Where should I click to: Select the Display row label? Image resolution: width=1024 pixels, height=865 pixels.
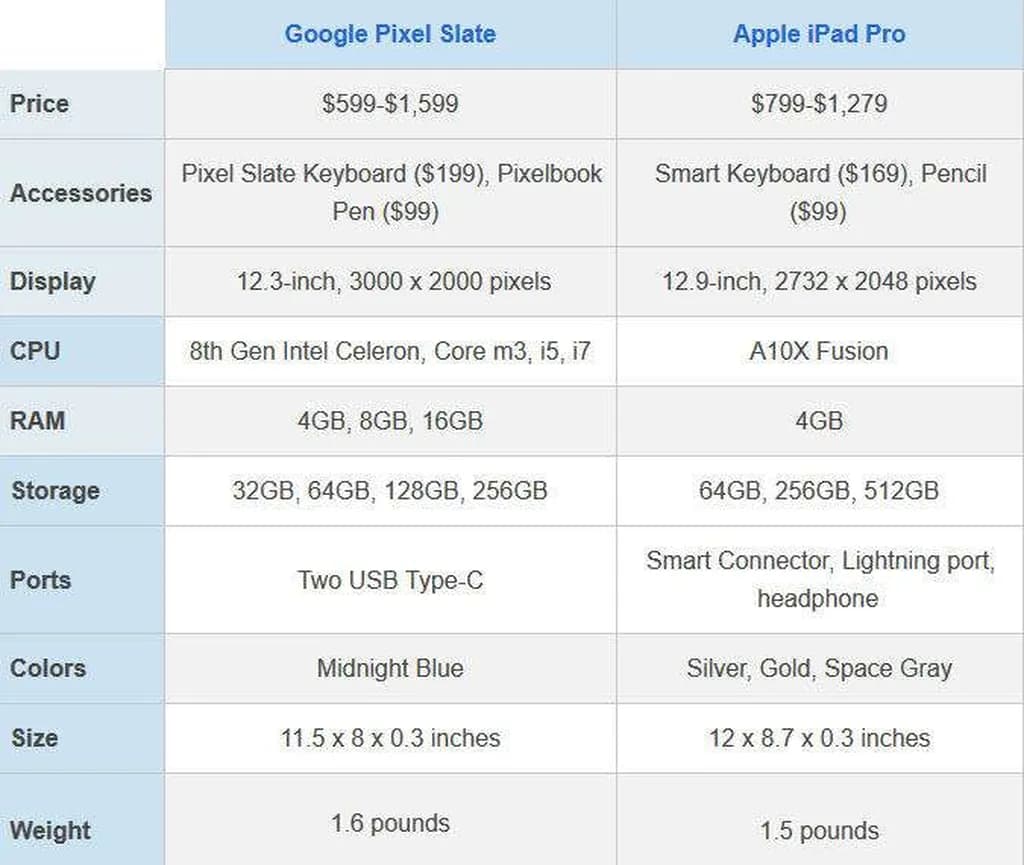[53, 282]
